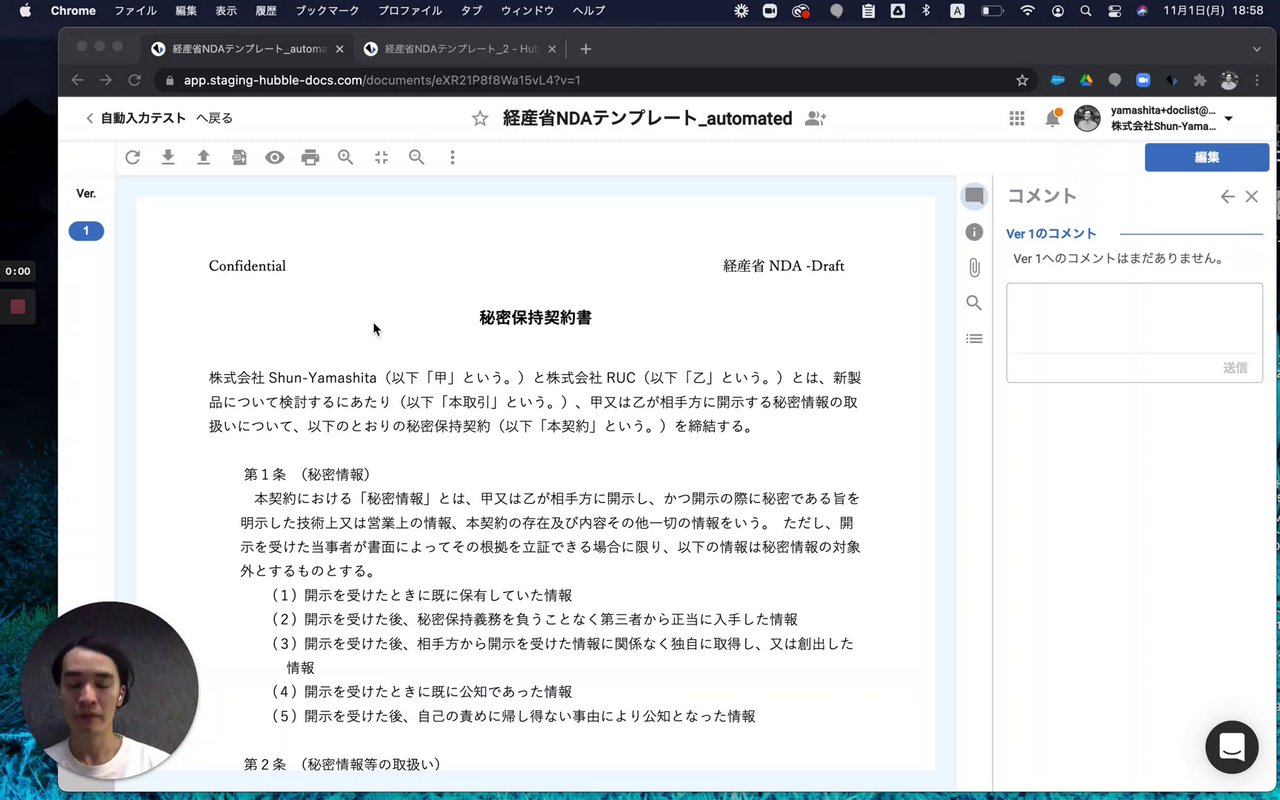
Task: Open the comments panel icon
Action: (x=974, y=196)
